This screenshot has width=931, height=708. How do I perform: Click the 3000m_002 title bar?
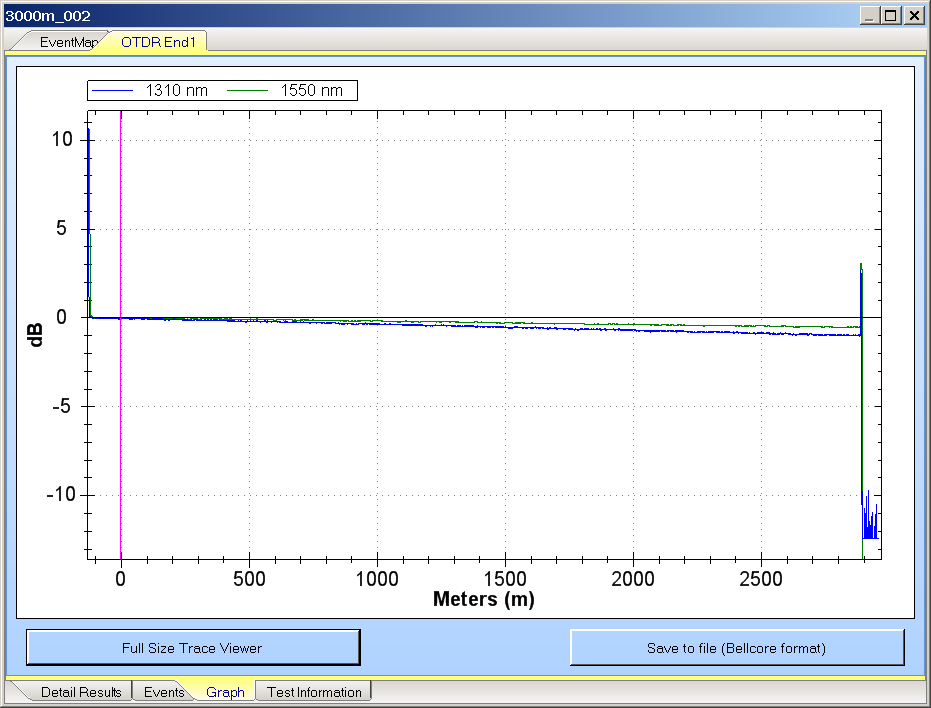400,16
